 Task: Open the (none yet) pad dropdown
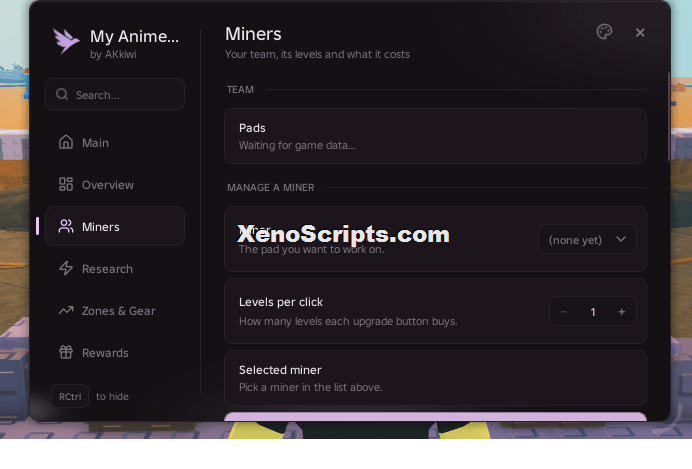(x=587, y=239)
